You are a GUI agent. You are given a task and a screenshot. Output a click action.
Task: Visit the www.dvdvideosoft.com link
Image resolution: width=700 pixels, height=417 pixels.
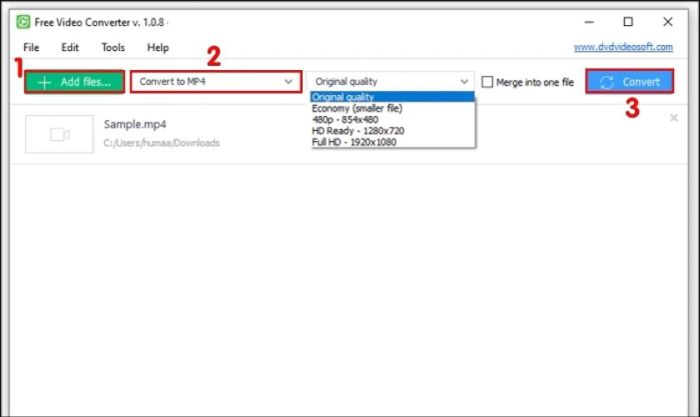[623, 47]
